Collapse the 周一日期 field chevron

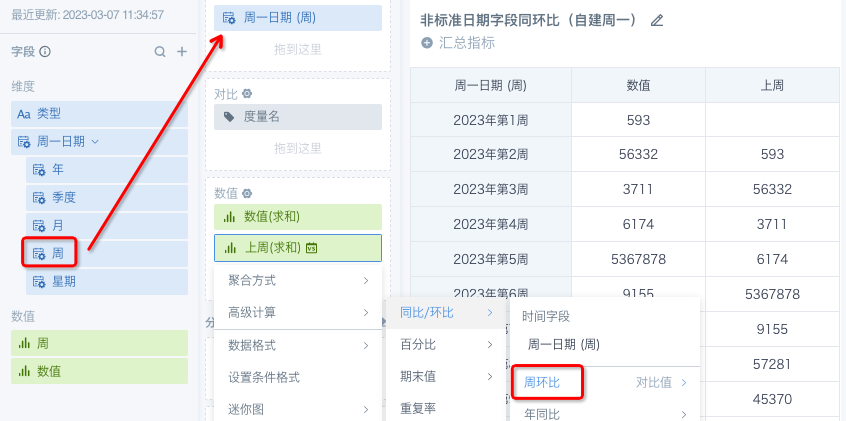[x=95, y=142]
